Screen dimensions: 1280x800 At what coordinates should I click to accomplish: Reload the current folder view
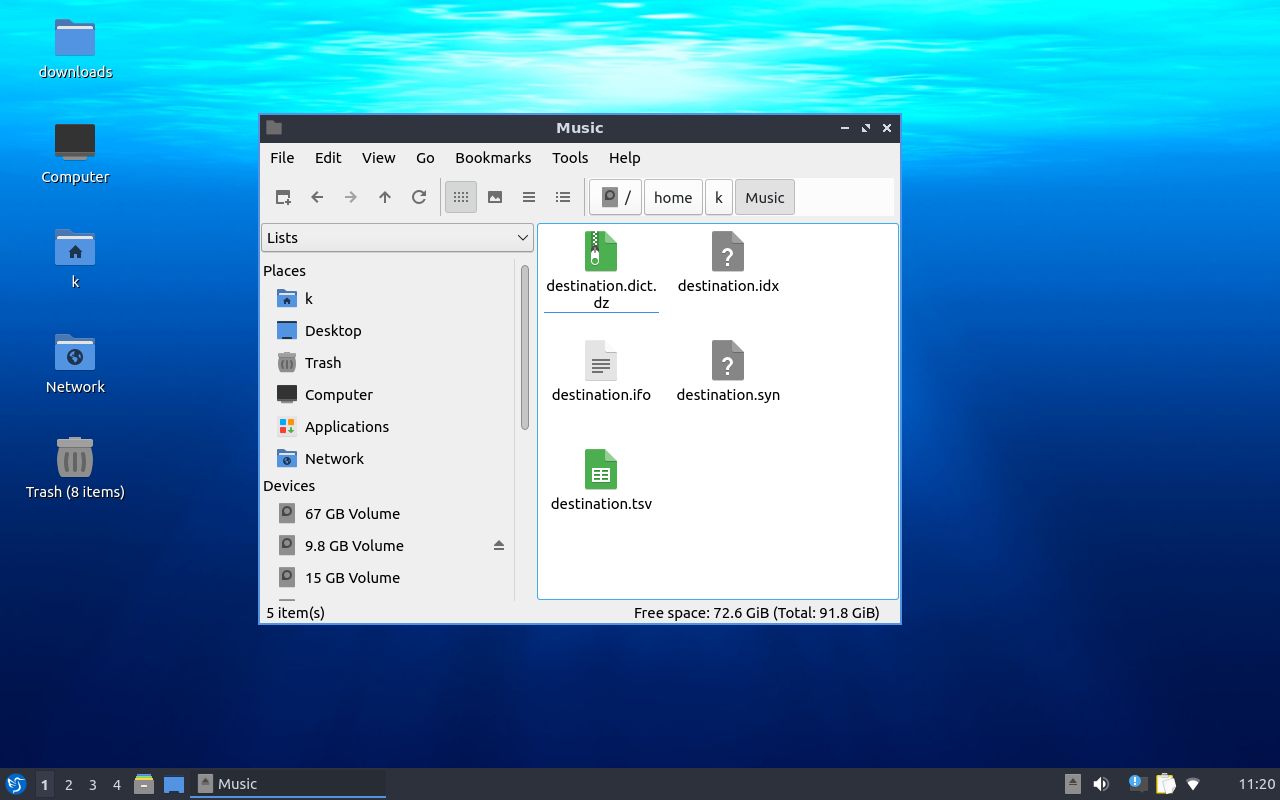pos(419,197)
